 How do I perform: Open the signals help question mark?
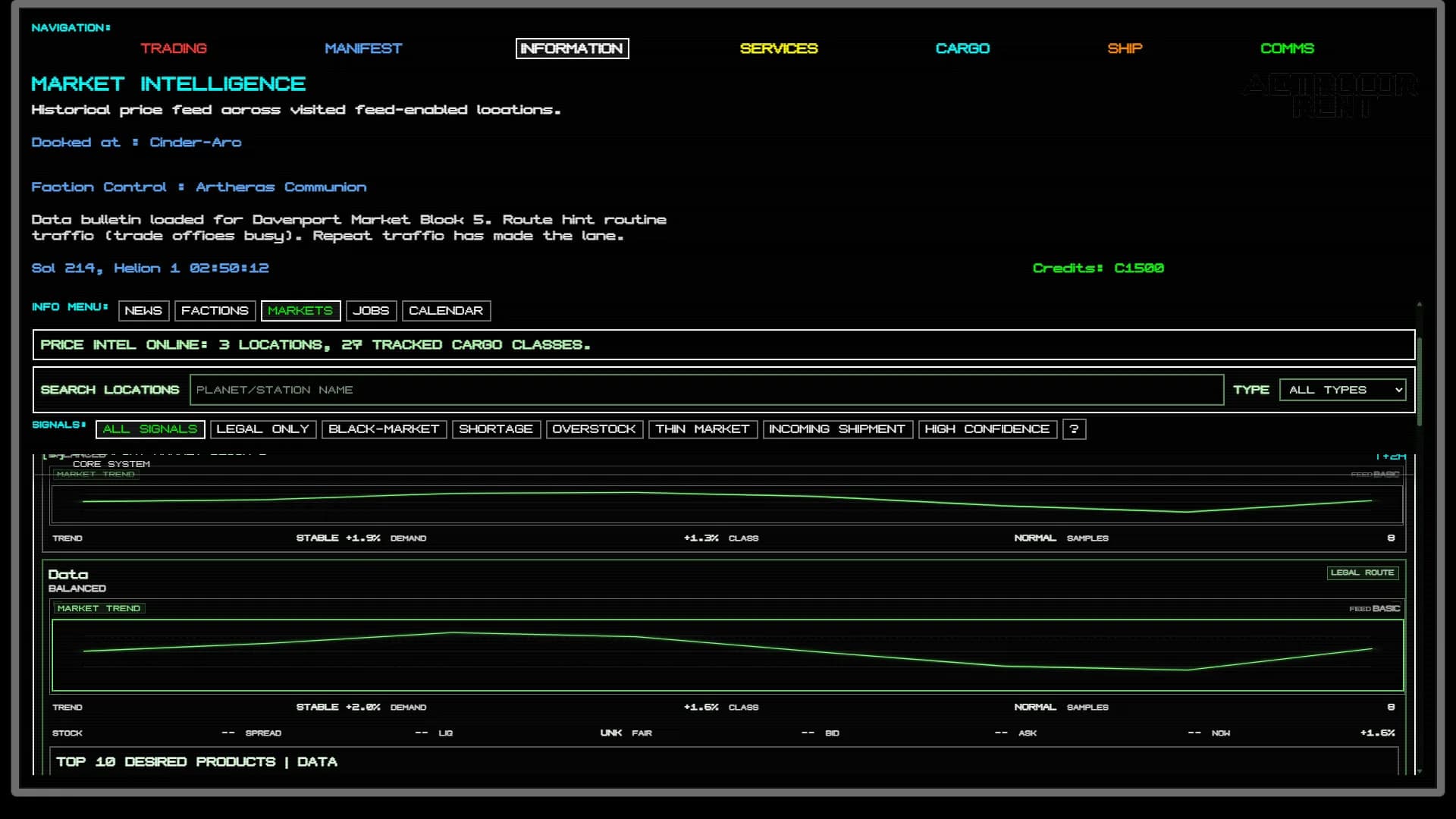click(x=1074, y=429)
